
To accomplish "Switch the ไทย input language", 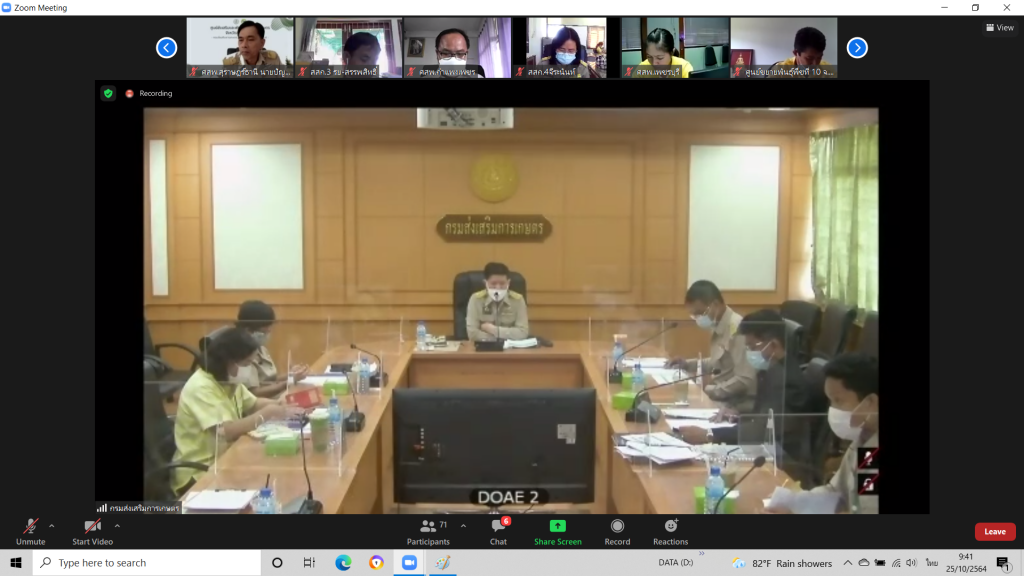I will [931, 563].
